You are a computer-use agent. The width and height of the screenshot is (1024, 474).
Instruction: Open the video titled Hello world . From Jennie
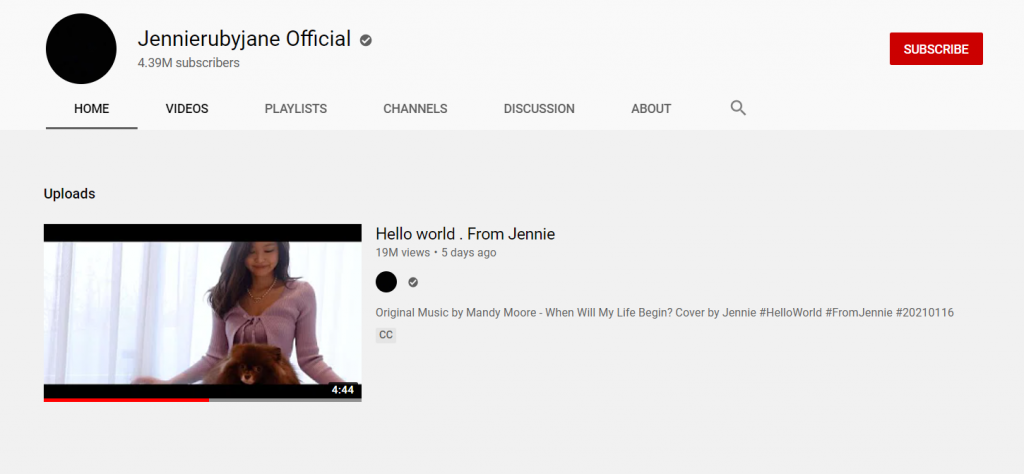(x=465, y=234)
